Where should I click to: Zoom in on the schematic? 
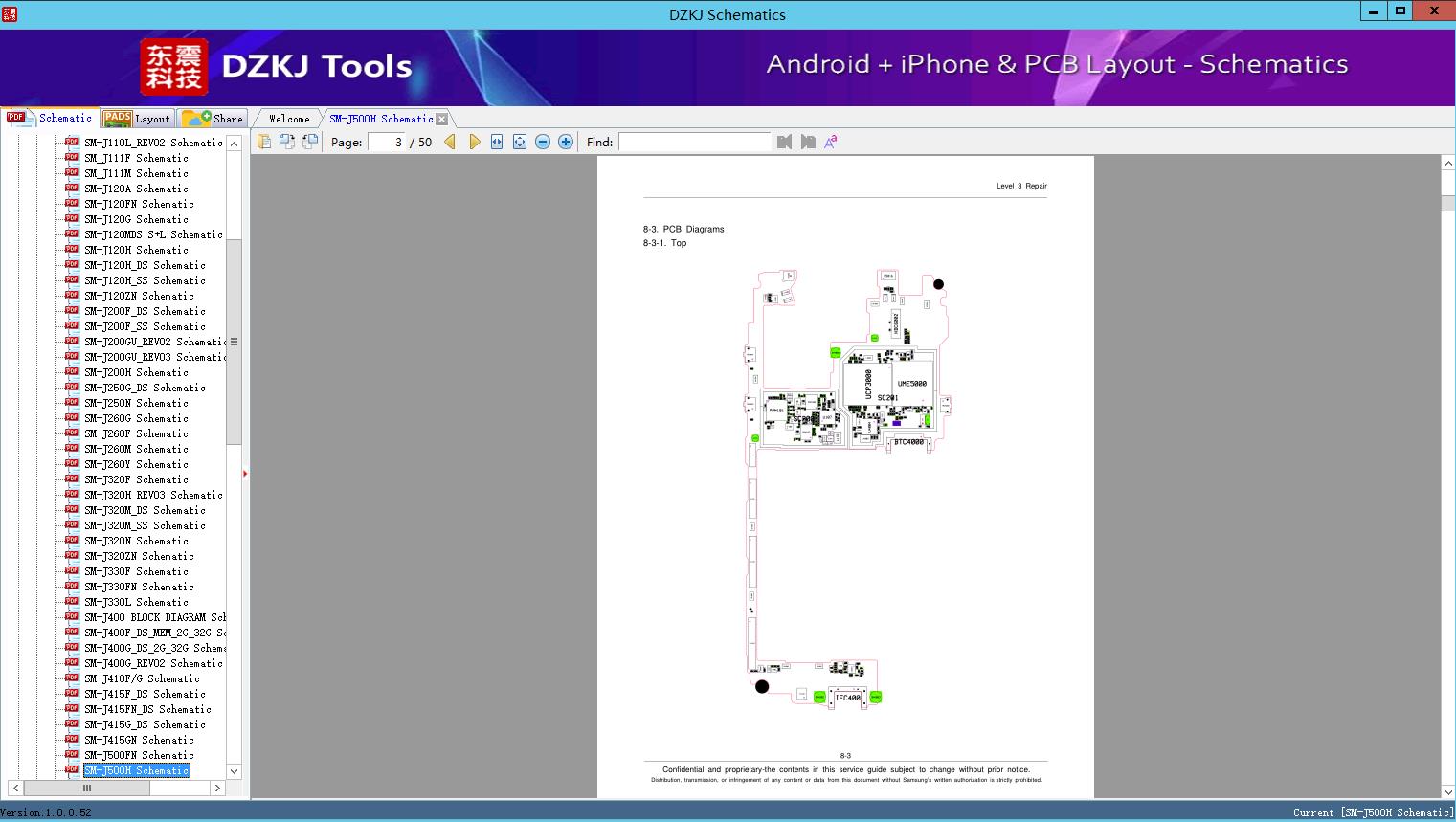[566, 142]
